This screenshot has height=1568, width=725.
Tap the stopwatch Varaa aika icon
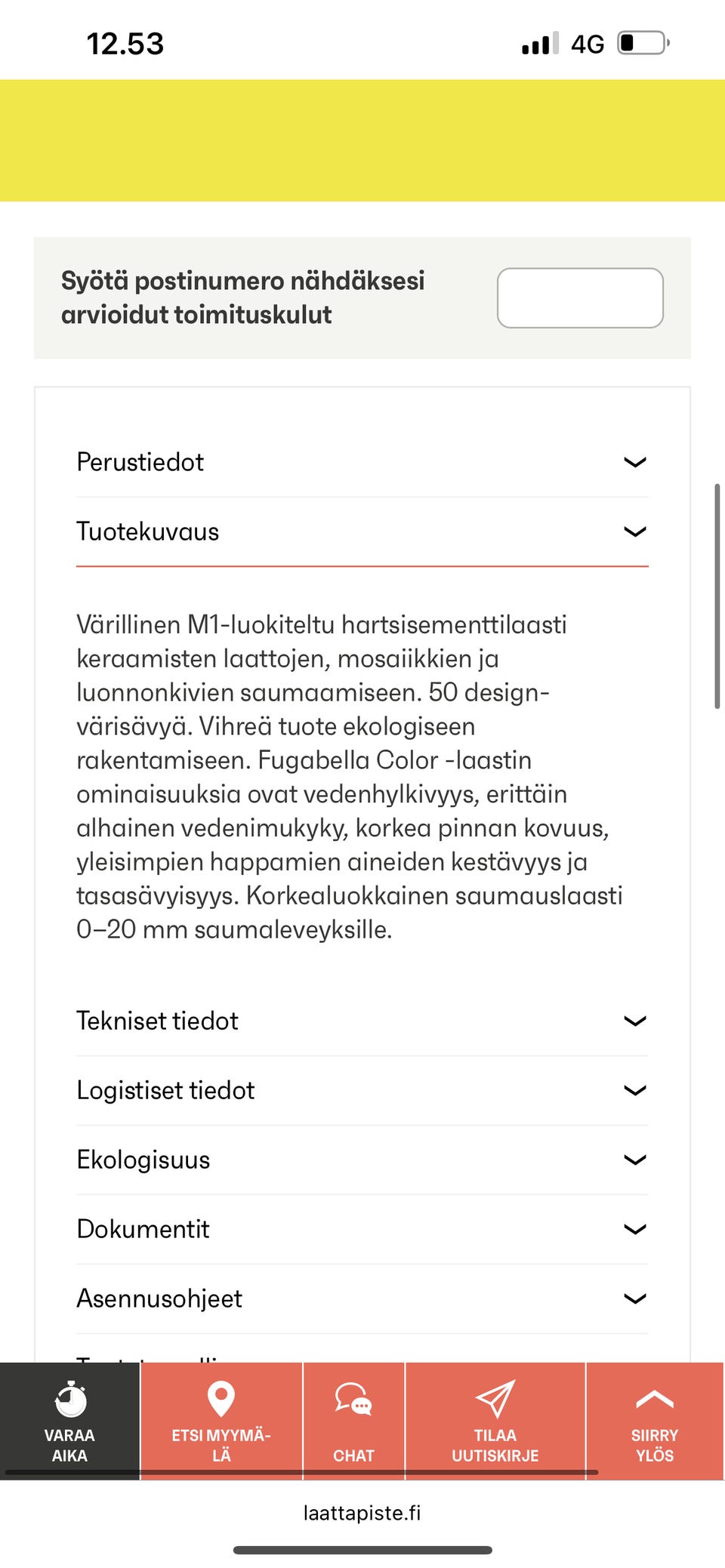70,1399
